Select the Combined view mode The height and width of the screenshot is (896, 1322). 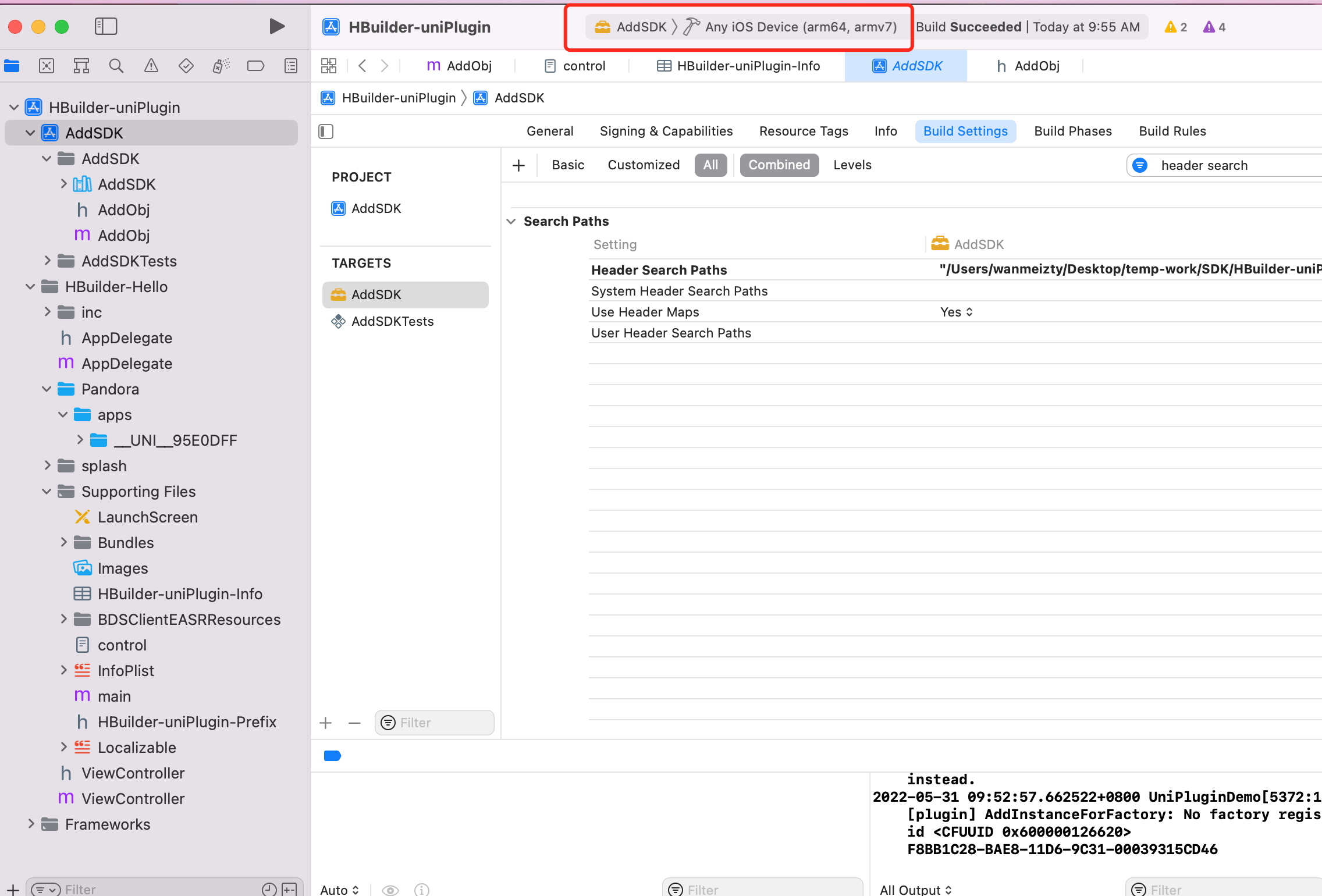point(779,165)
